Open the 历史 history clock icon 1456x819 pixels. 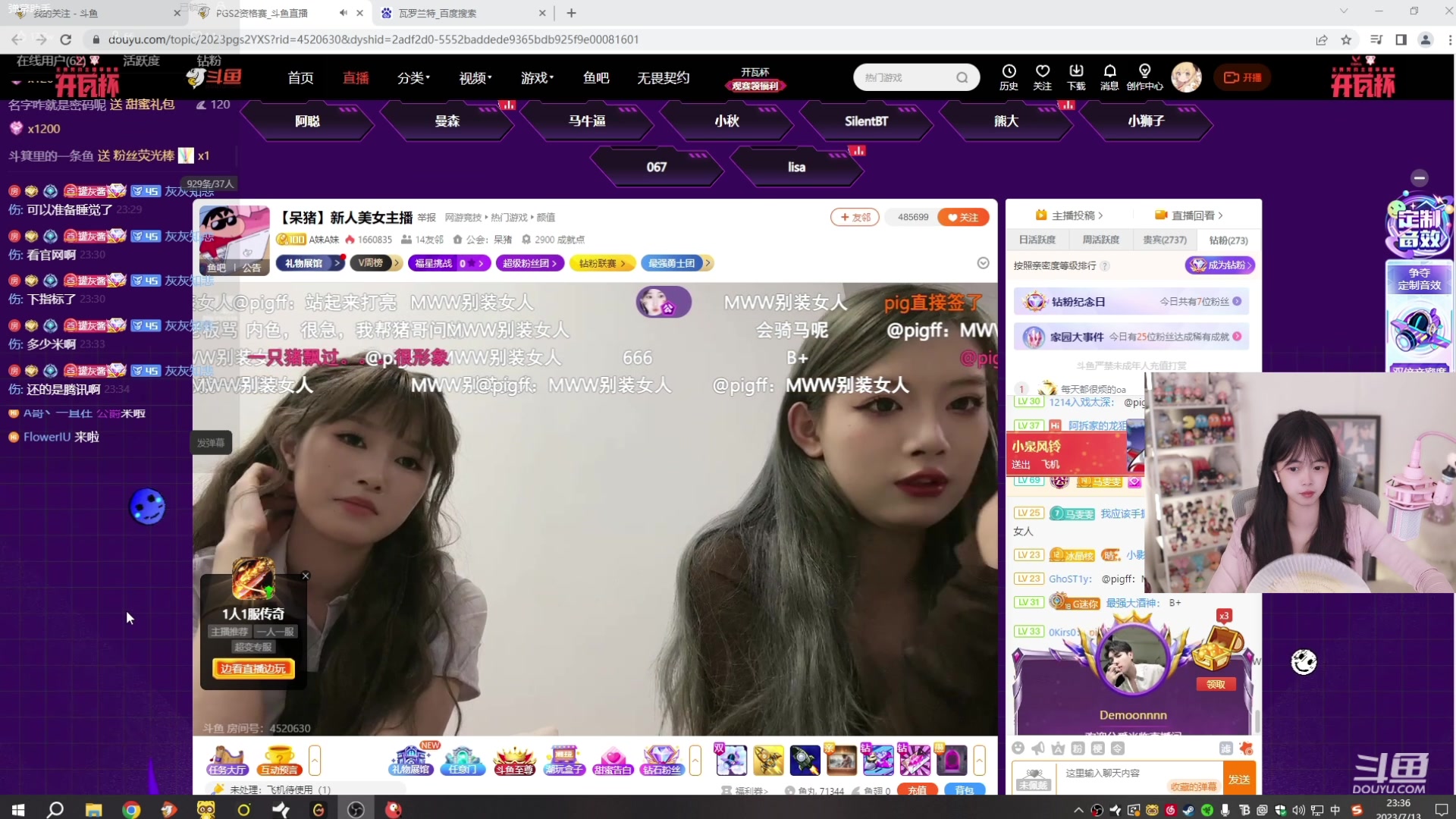tap(1009, 77)
